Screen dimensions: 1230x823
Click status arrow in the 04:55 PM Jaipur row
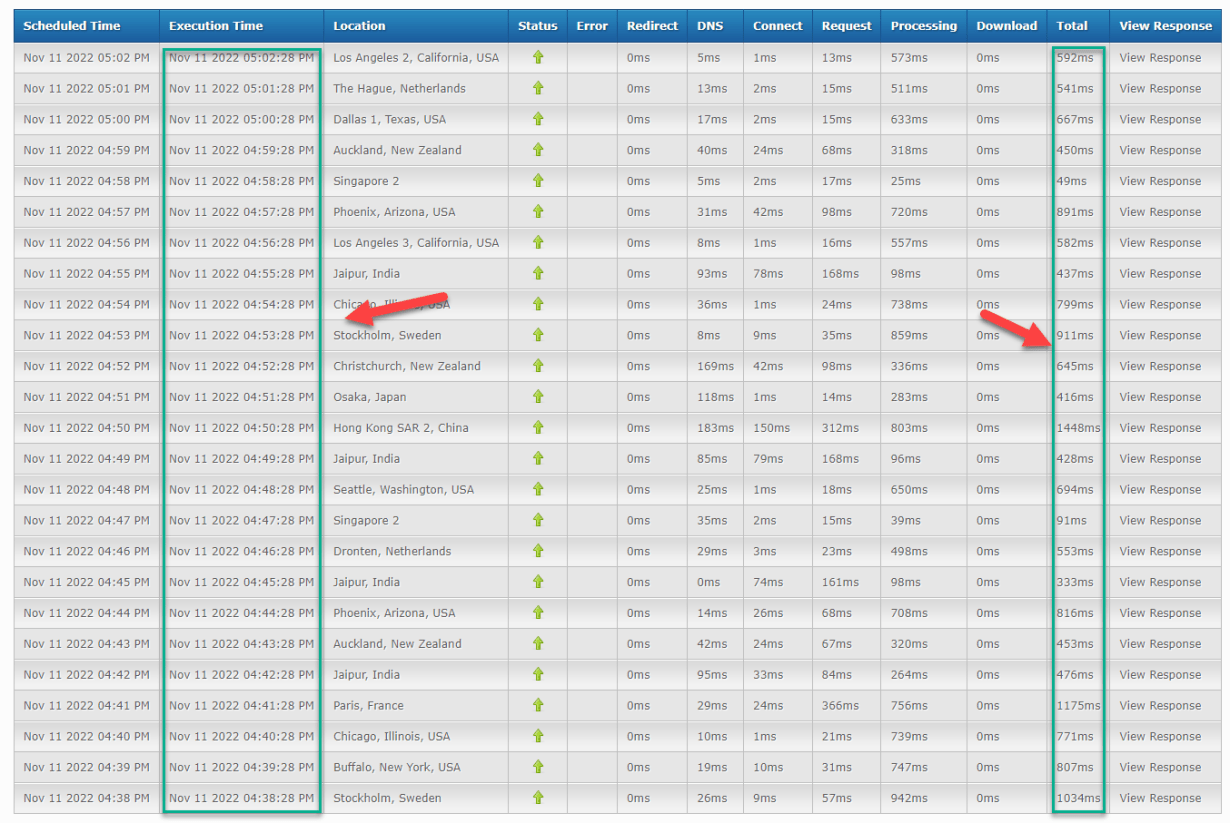pos(538,273)
